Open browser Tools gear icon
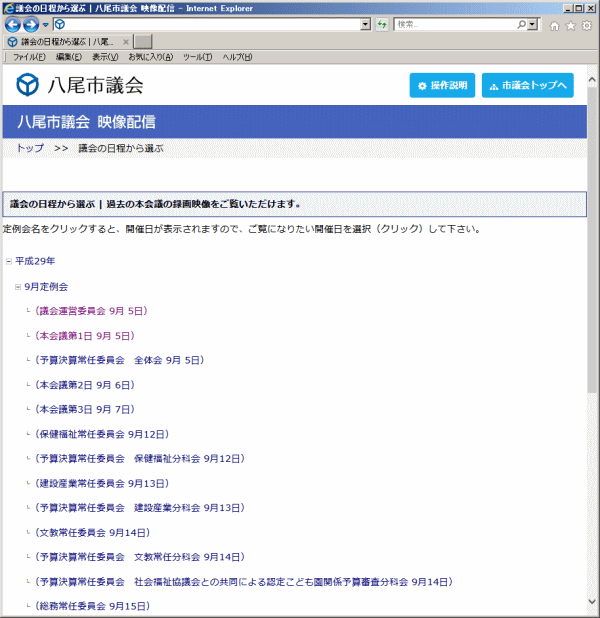600x618 pixels. coord(587,26)
